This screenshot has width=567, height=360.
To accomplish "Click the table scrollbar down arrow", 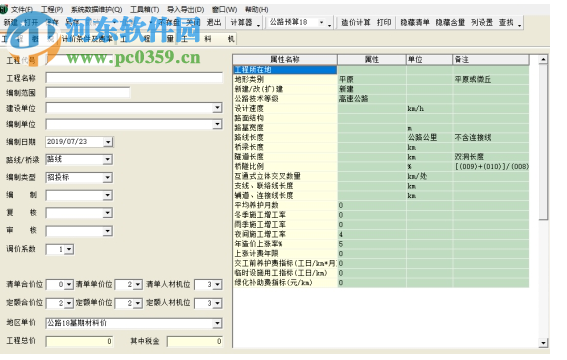I will pyautogui.click(x=543, y=343).
